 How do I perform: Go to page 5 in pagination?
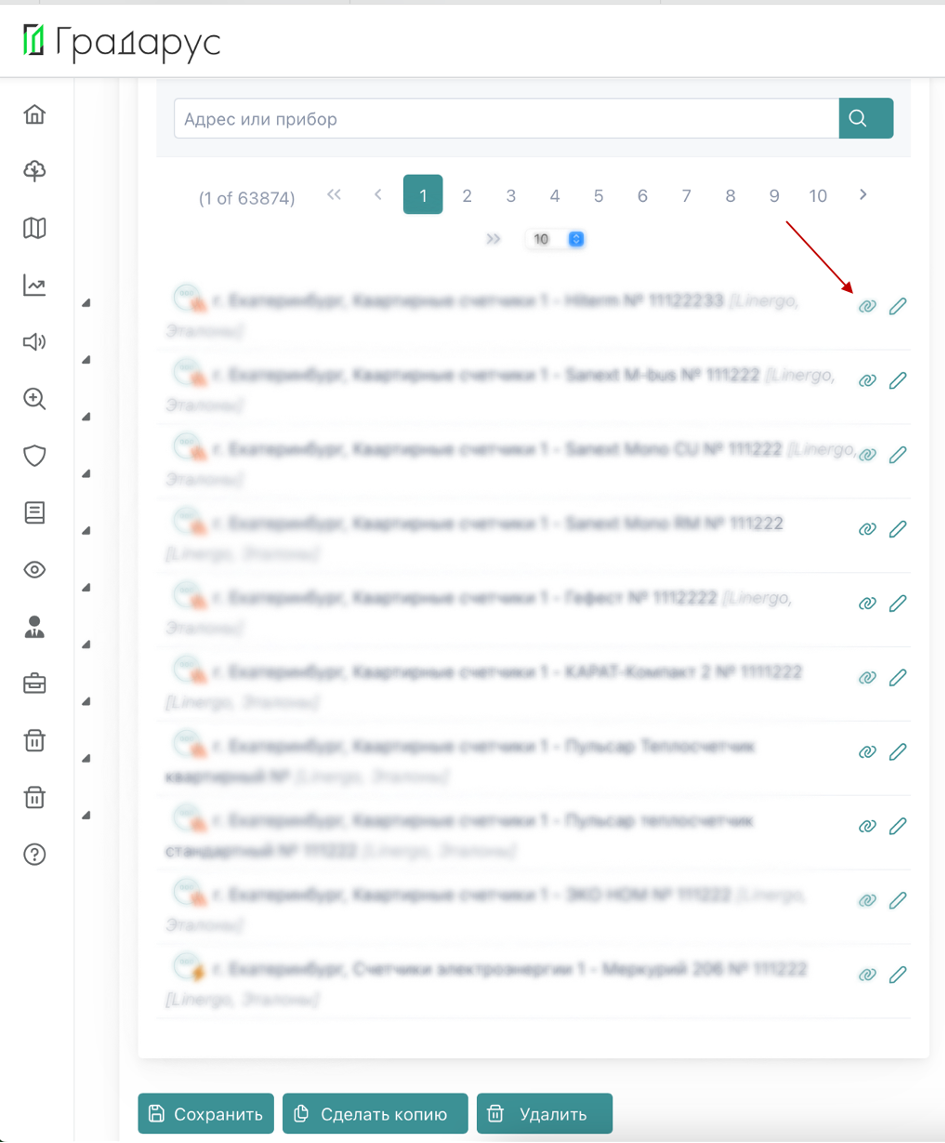(x=598, y=196)
